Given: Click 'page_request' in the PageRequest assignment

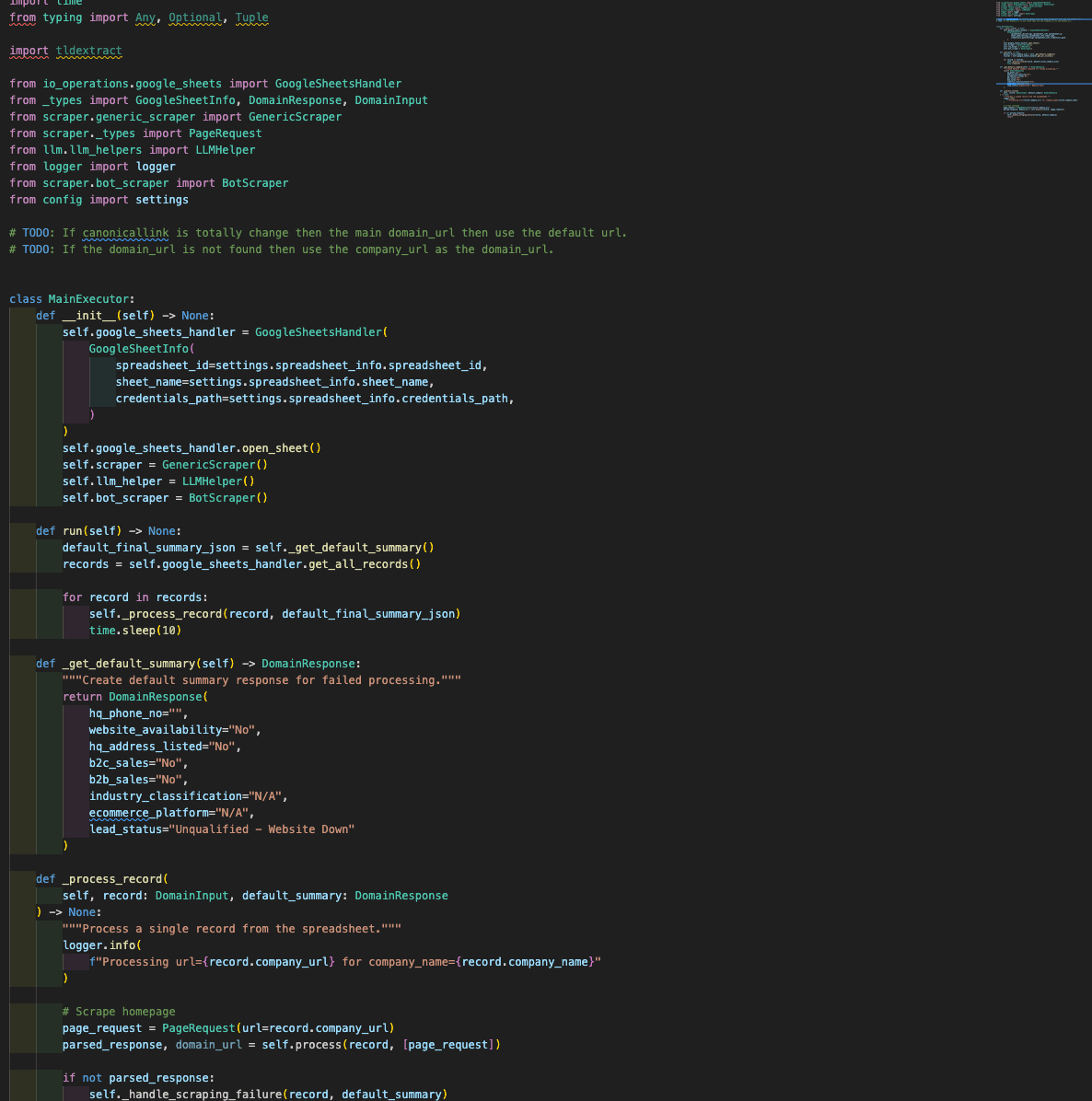Looking at the screenshot, I should [x=102, y=1028].
